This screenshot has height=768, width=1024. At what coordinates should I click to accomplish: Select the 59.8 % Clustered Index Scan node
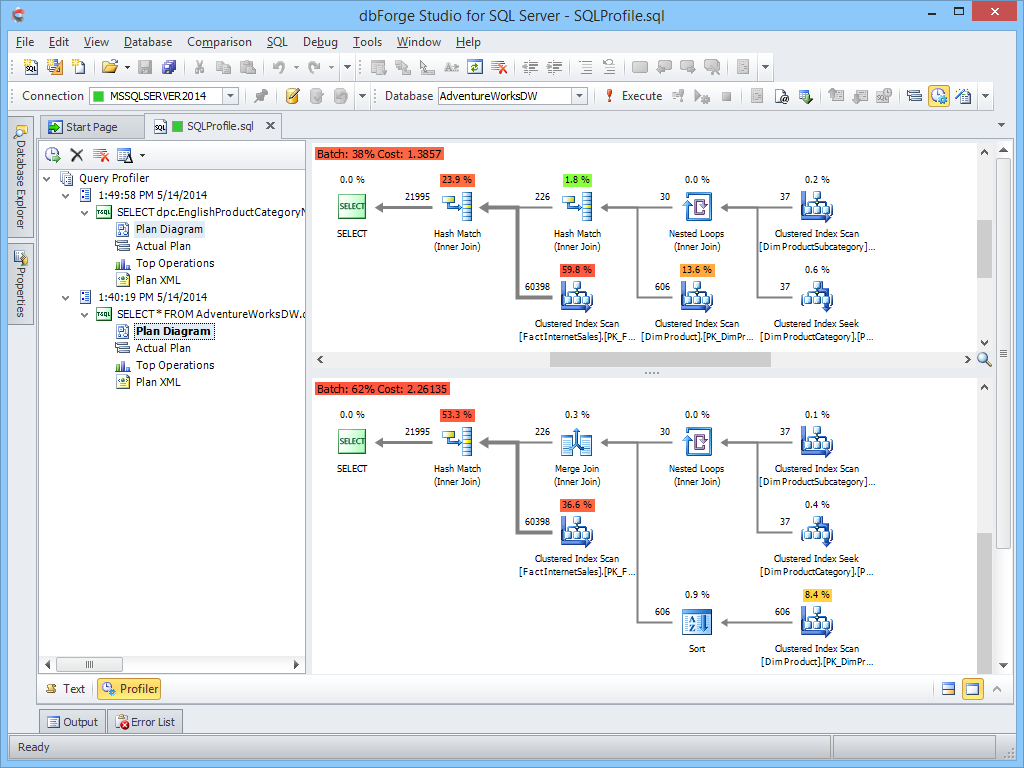577,296
